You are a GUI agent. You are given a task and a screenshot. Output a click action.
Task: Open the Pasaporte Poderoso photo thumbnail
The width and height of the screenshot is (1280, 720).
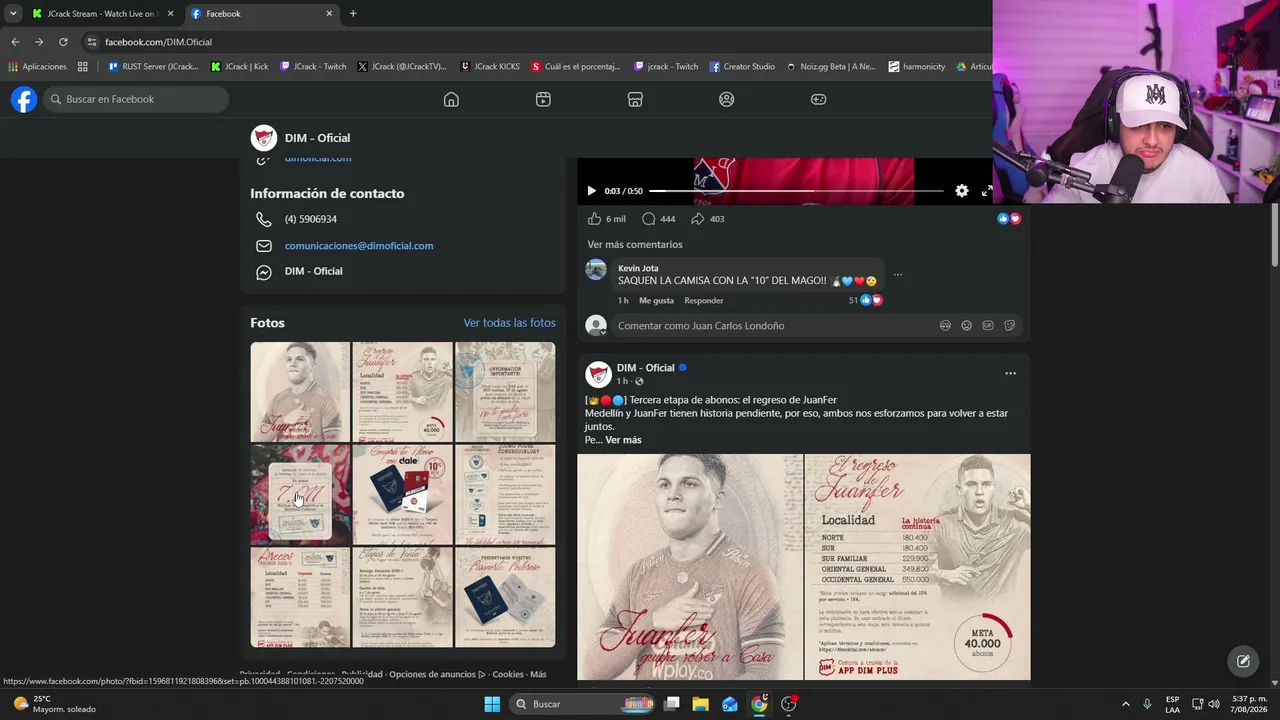[505, 597]
